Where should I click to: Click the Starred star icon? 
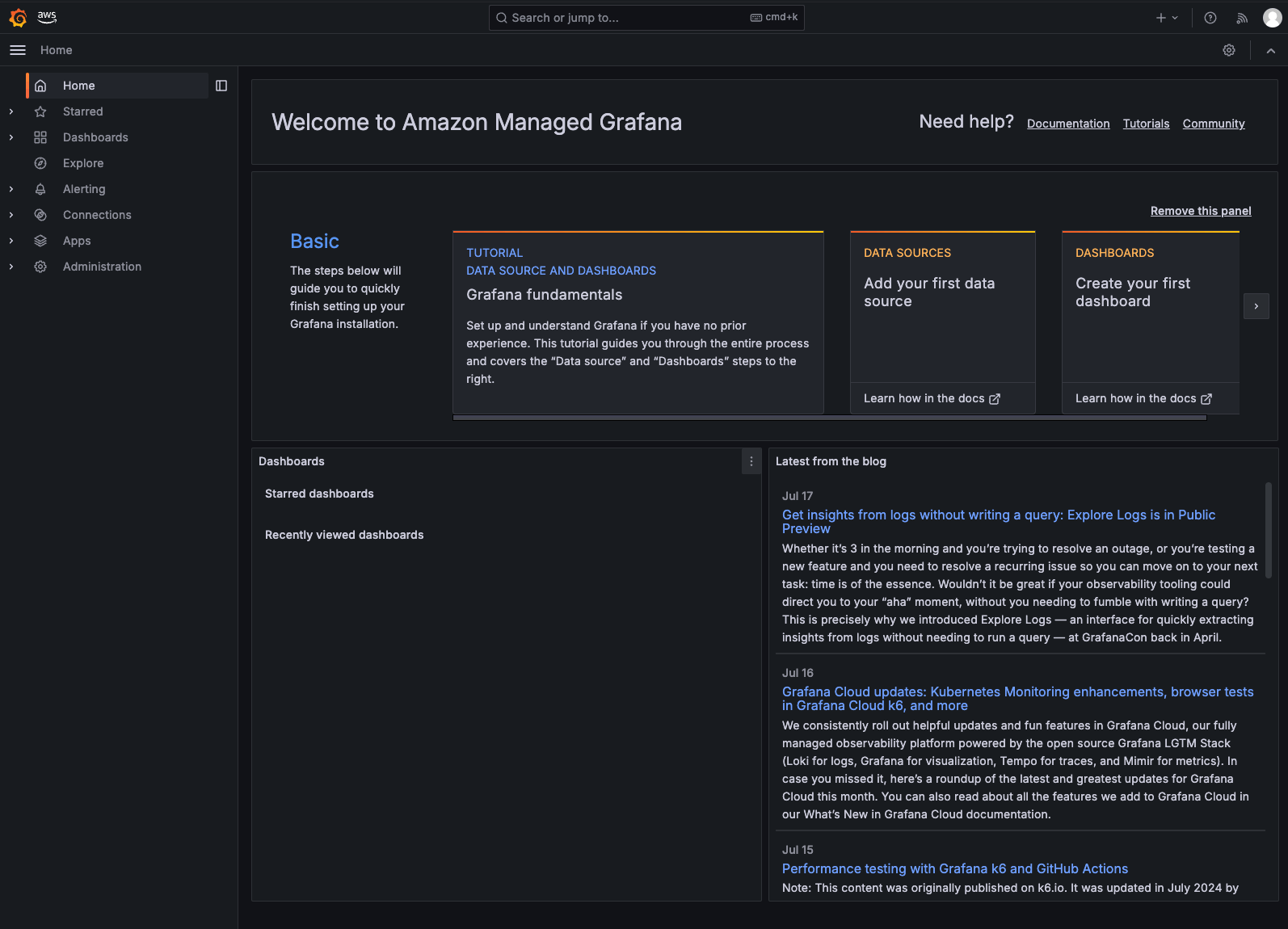coord(40,111)
